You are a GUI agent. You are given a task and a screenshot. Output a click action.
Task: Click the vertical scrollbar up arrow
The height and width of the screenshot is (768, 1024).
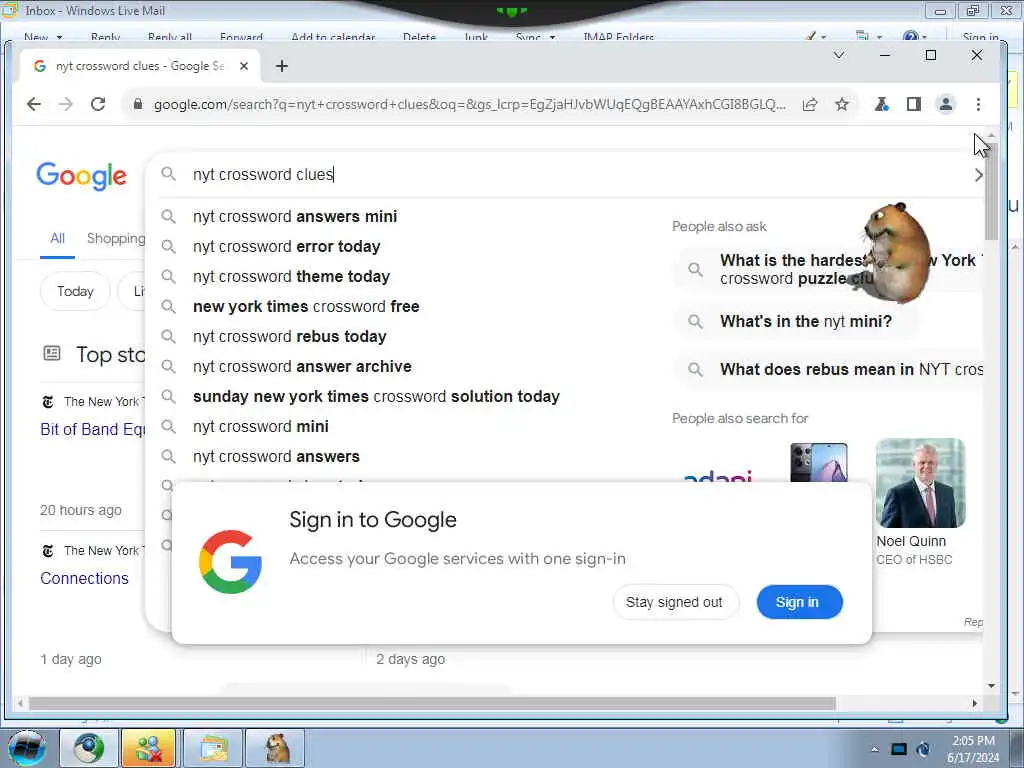[x=991, y=135]
